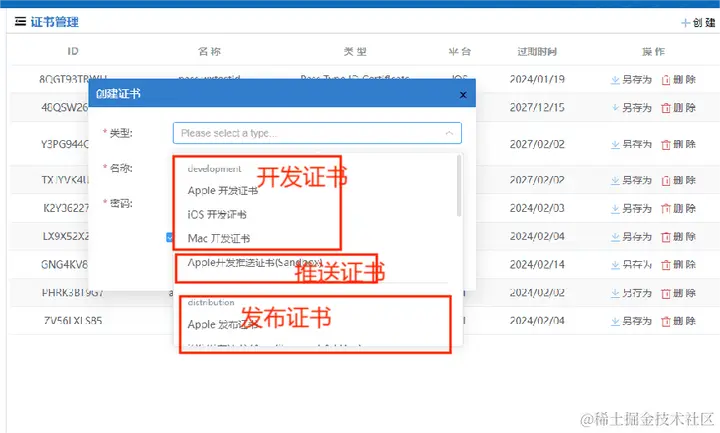Open the 类型 'Please select a type' dropdown
720x433 pixels.
[317, 133]
